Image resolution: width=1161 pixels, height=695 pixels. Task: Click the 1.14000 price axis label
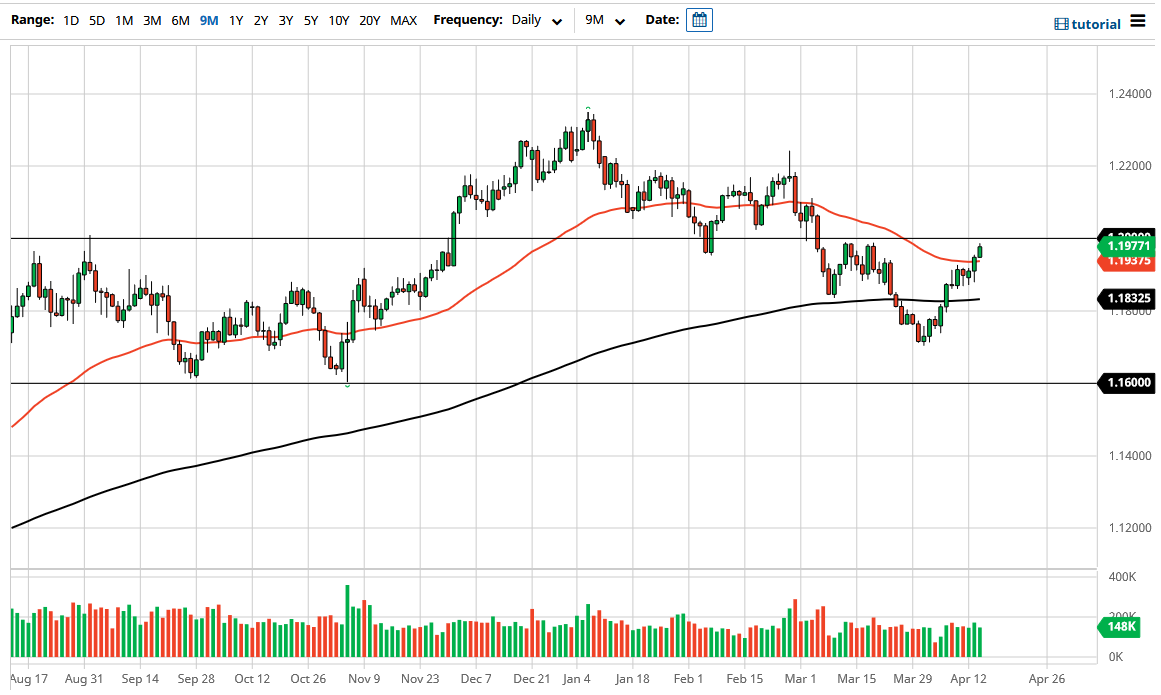pyautogui.click(x=1130, y=456)
